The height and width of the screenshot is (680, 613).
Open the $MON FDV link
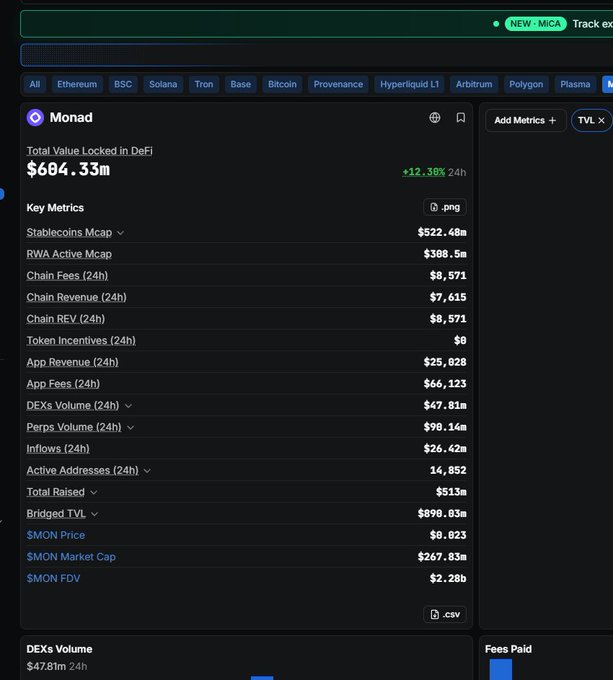point(53,579)
